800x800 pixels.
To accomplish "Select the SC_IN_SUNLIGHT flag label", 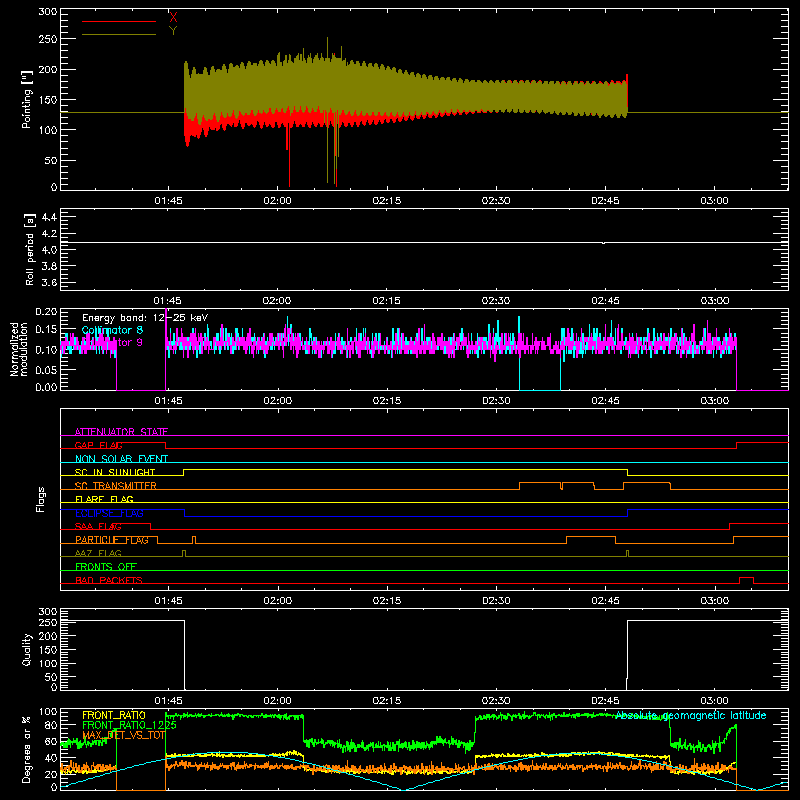I will pos(115,472).
